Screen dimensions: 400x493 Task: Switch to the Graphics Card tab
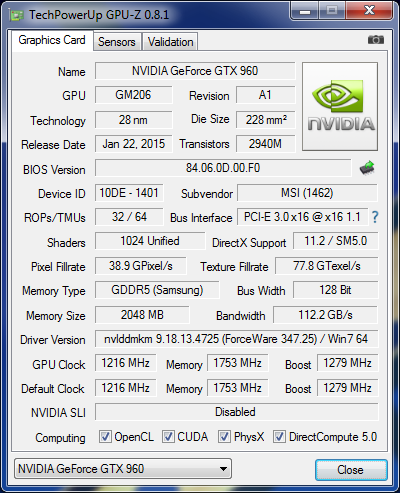tap(52, 40)
